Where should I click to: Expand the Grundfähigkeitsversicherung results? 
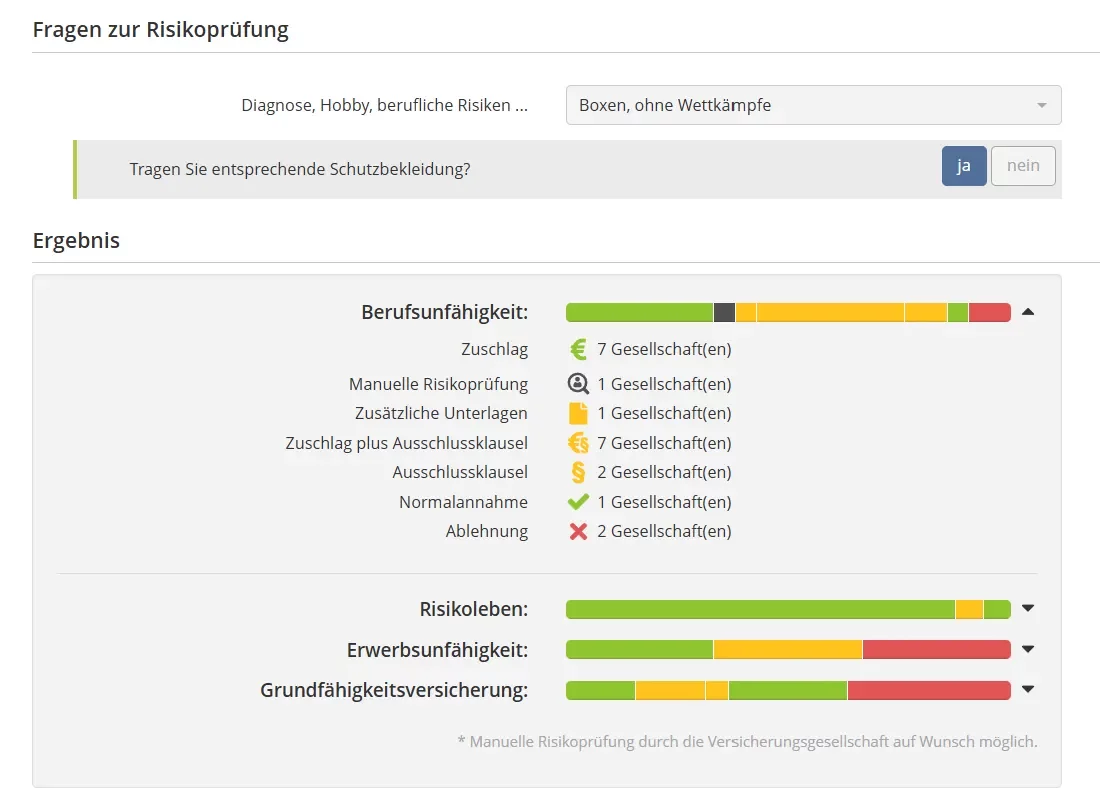1028,690
